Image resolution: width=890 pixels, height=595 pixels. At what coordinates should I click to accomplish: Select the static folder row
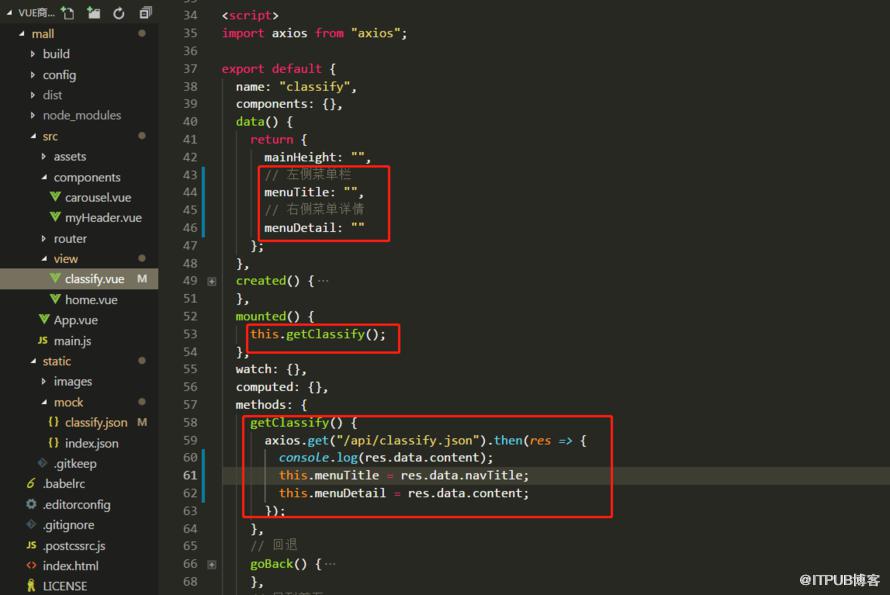click(x=79, y=361)
